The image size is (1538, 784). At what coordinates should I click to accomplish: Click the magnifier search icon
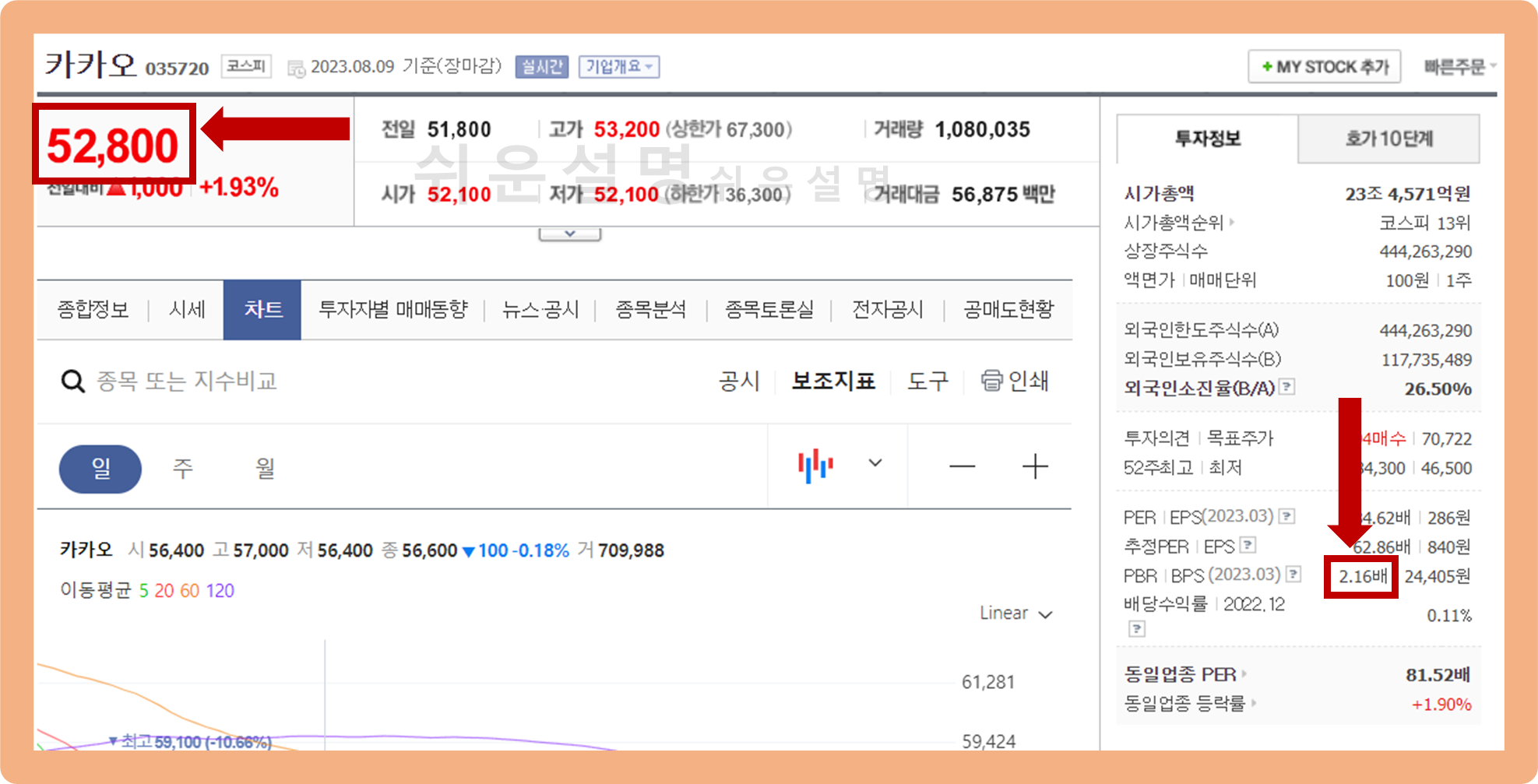coord(73,381)
